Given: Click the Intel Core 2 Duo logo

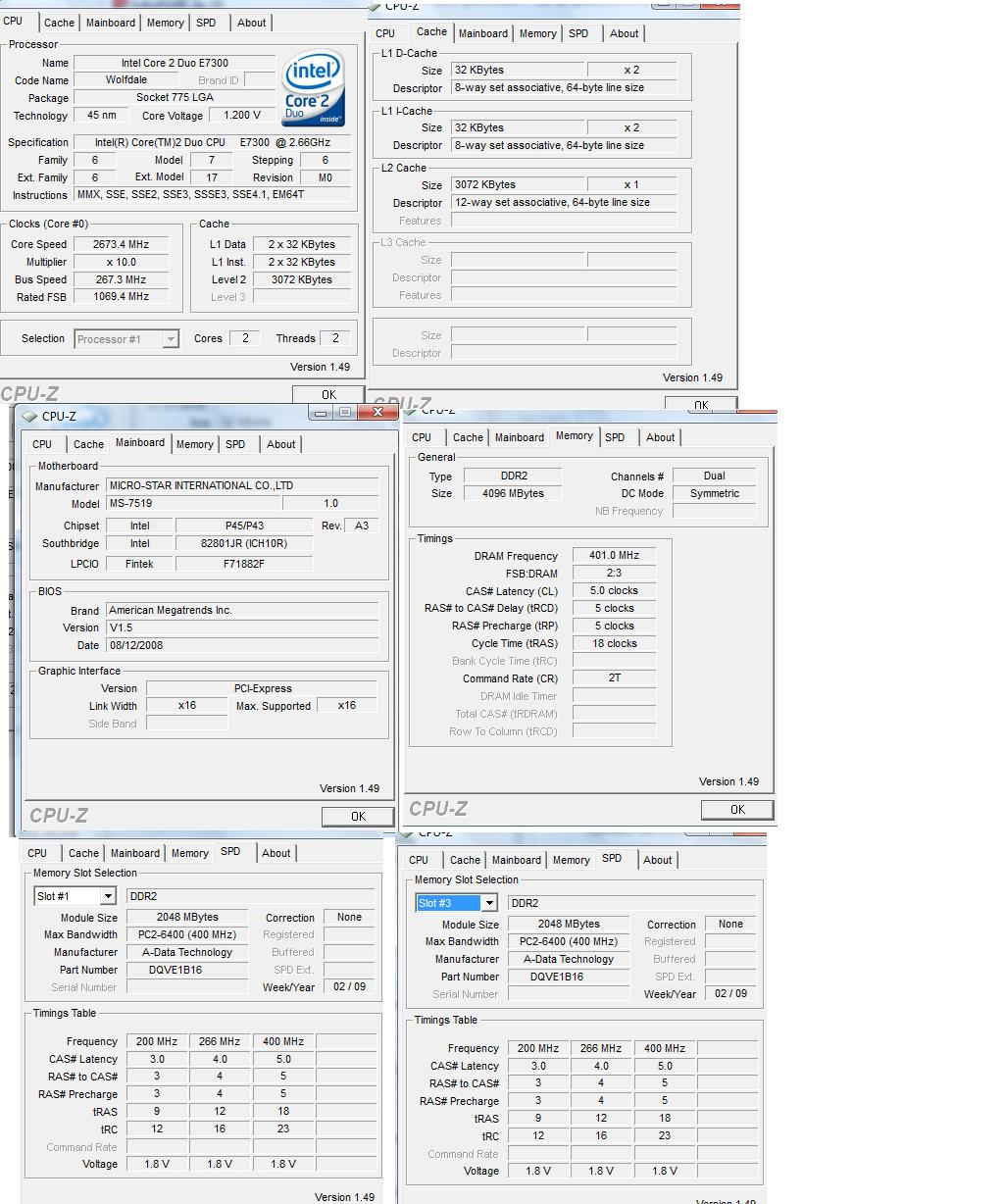Looking at the screenshot, I should tap(314, 87).
